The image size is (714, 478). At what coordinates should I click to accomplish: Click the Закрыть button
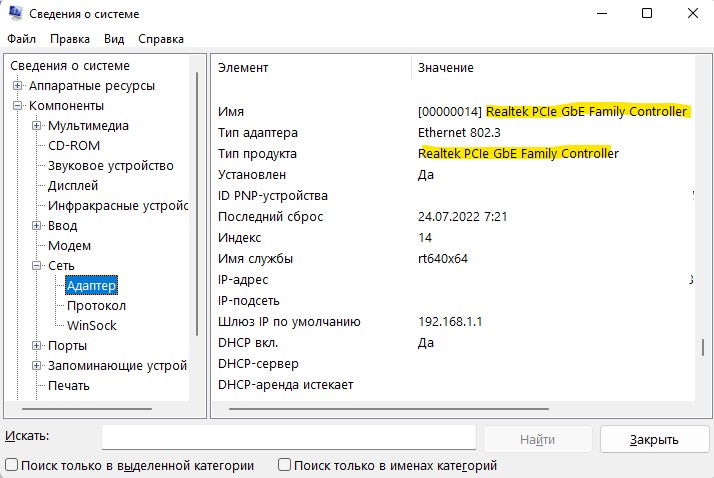point(654,439)
